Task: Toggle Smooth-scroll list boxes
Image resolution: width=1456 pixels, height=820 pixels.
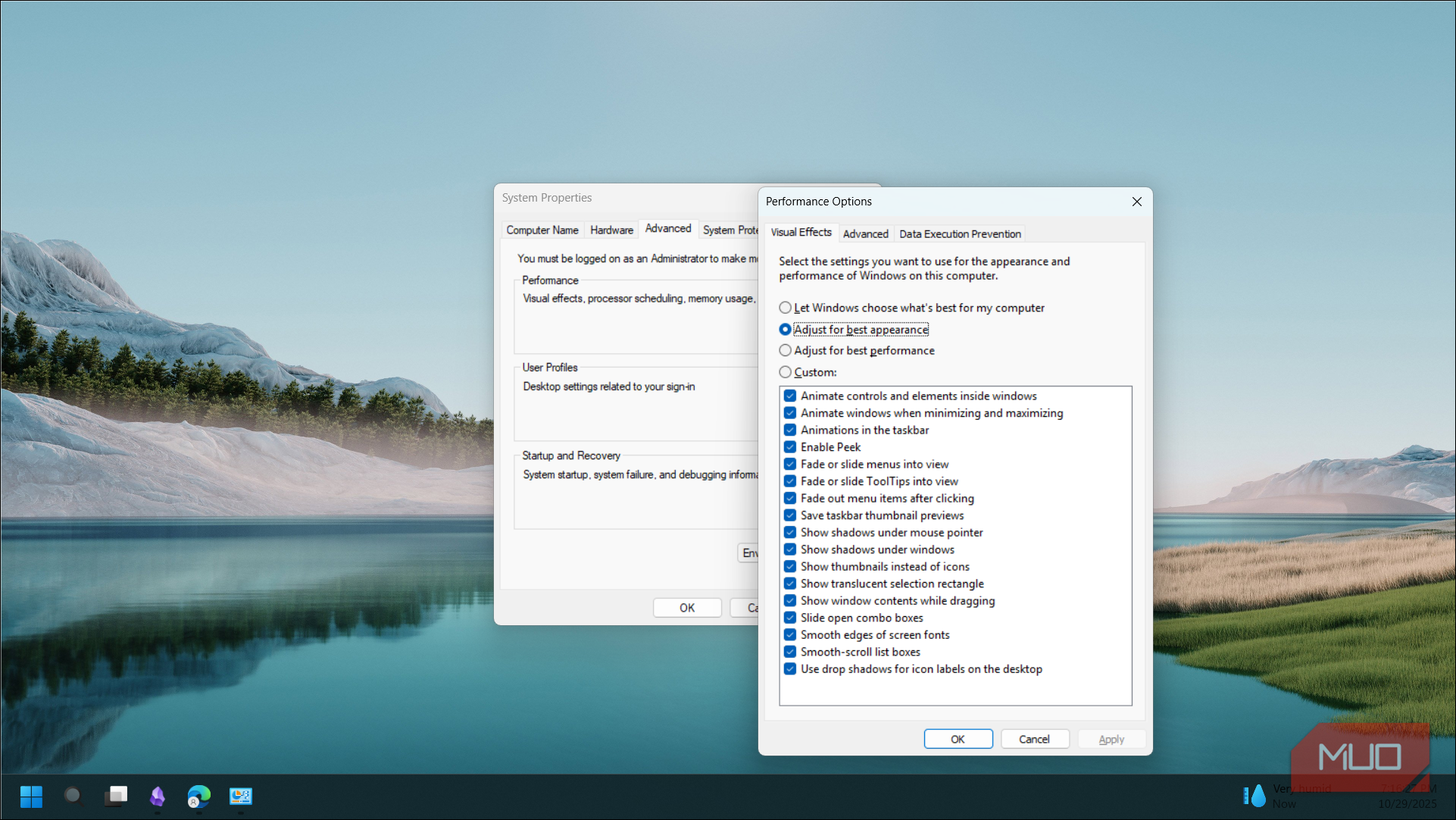Action: pos(790,652)
